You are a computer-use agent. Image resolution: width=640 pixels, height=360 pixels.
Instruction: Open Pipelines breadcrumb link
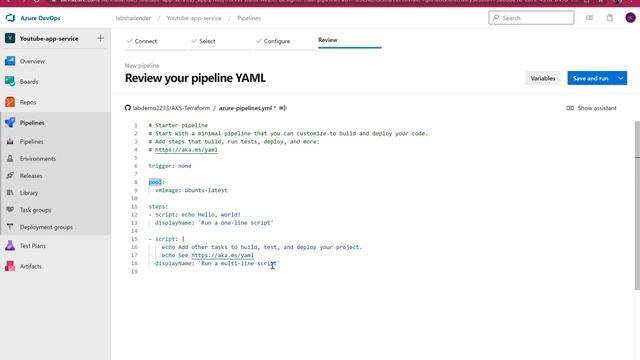click(249, 18)
